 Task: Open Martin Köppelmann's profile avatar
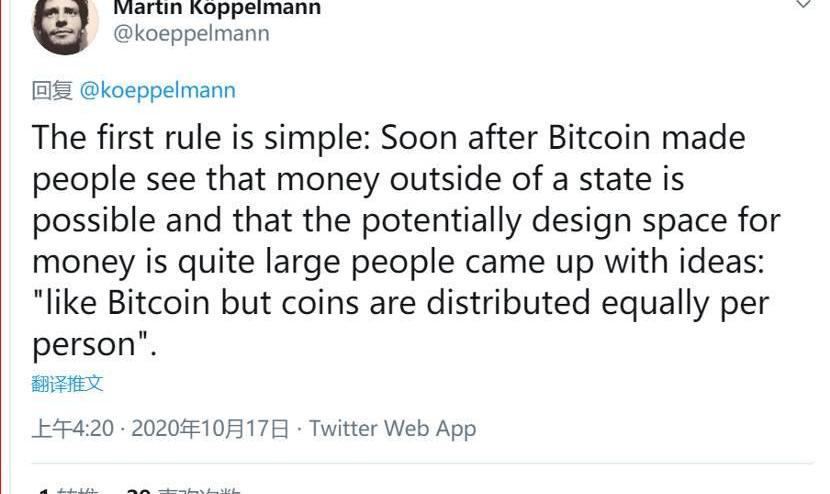65,24
